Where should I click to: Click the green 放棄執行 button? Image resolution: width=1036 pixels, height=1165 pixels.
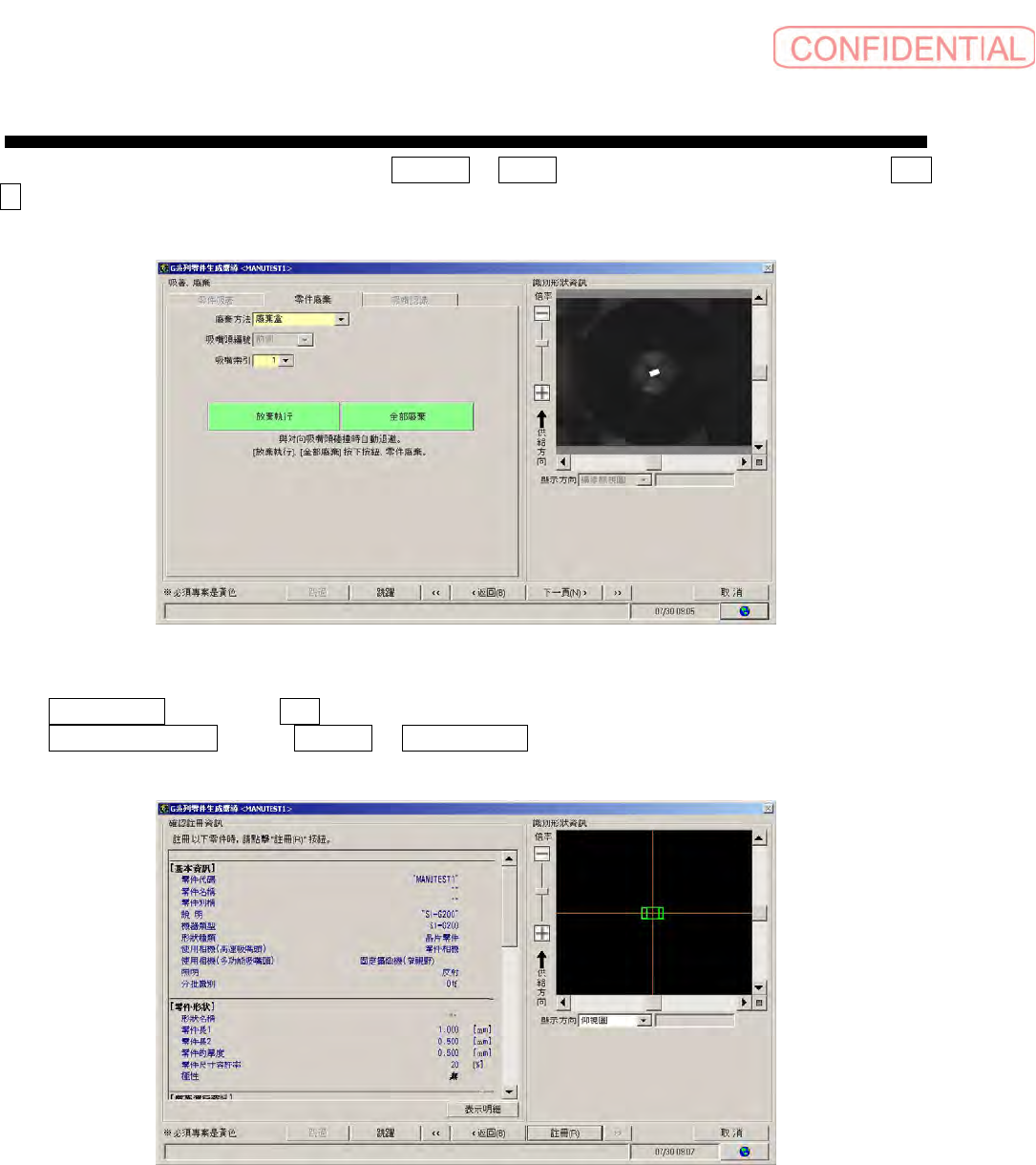tap(274, 416)
